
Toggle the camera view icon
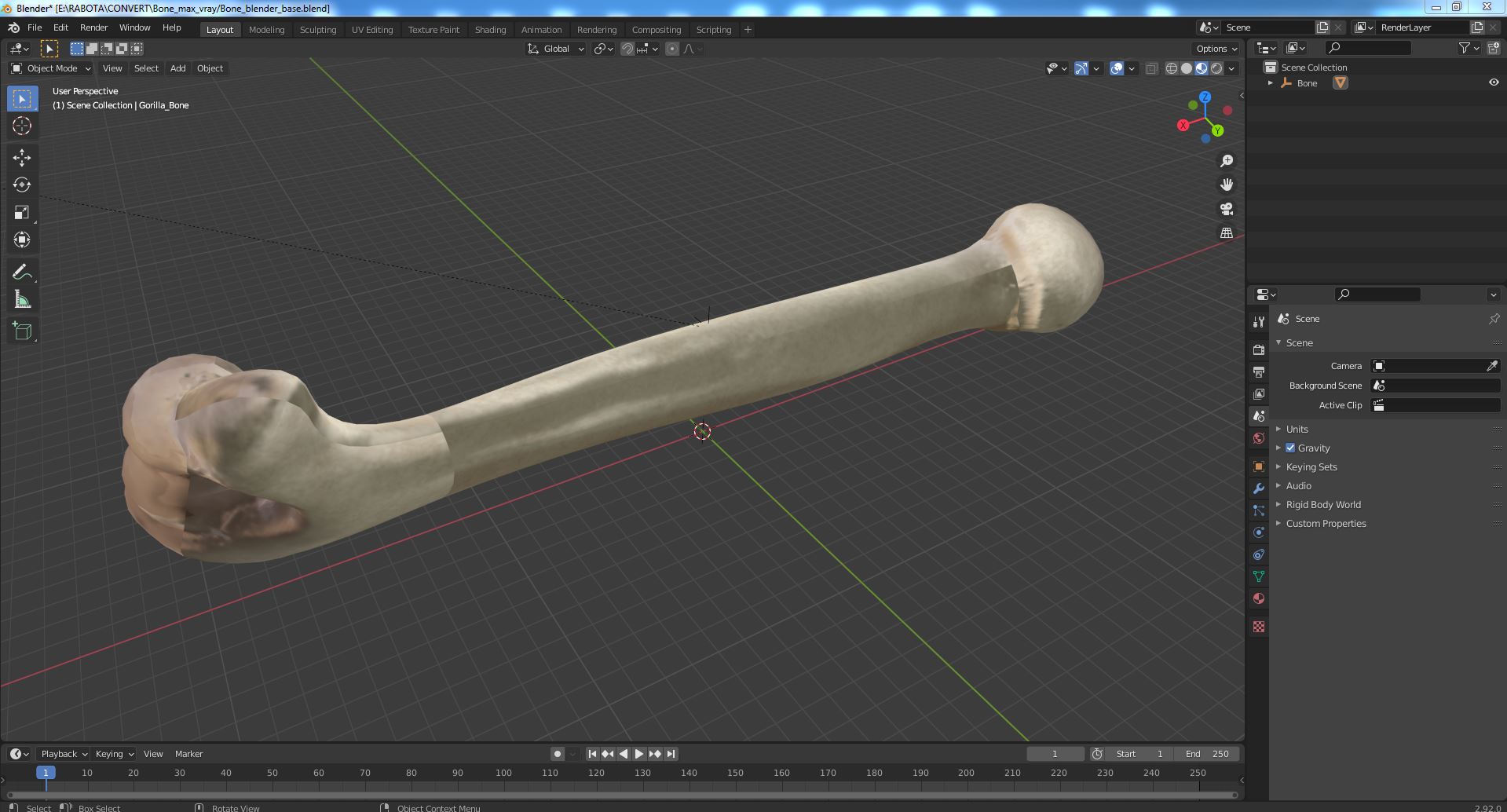(1227, 209)
